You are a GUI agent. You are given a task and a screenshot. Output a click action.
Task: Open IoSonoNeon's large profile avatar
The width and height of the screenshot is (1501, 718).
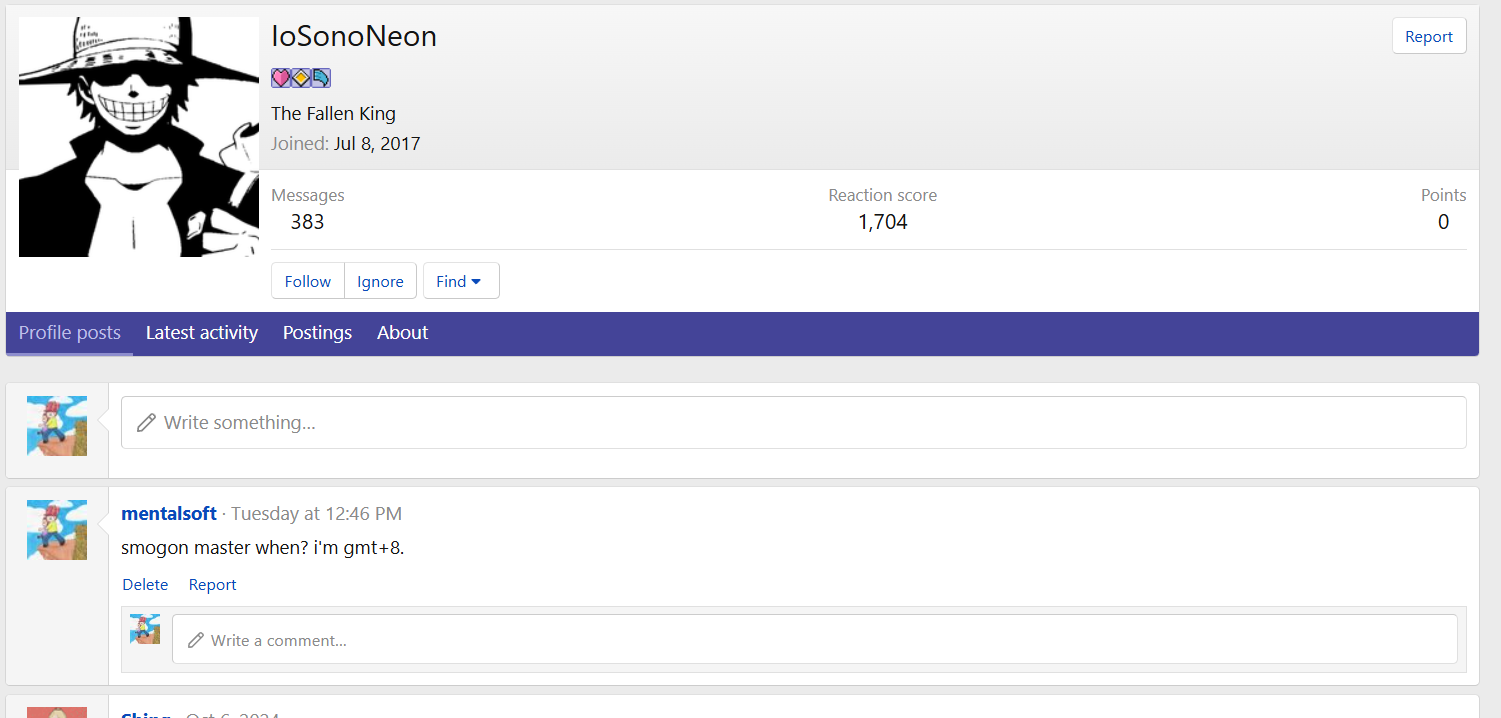pos(139,137)
